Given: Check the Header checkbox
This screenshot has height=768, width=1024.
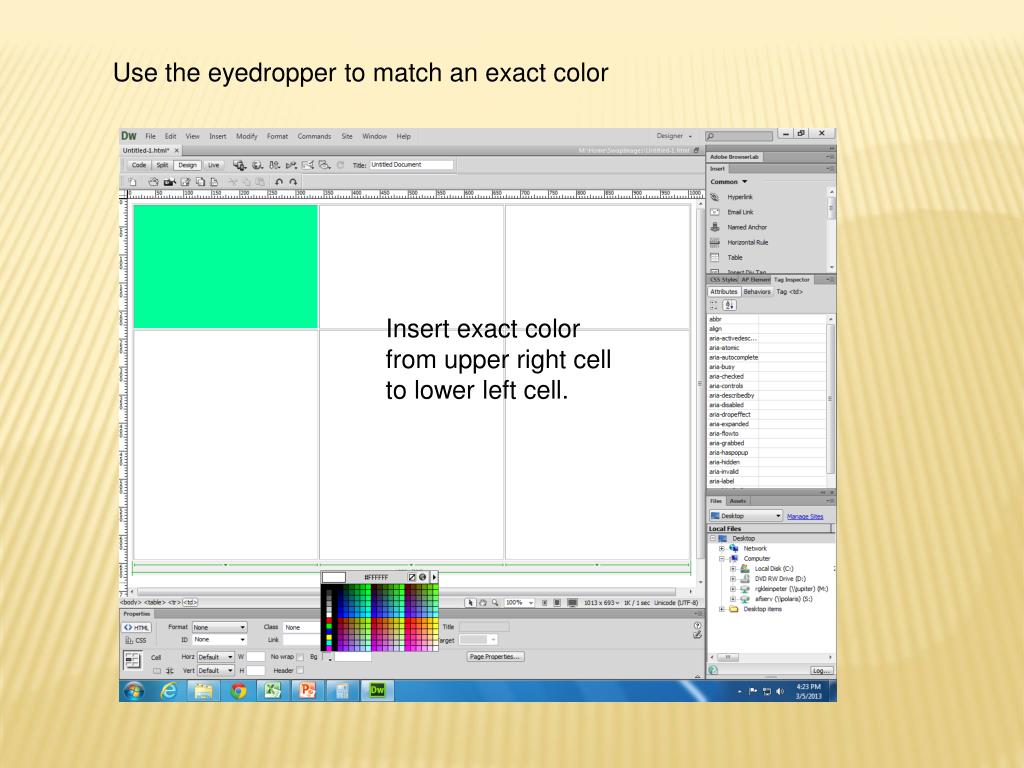Looking at the screenshot, I should click(299, 670).
